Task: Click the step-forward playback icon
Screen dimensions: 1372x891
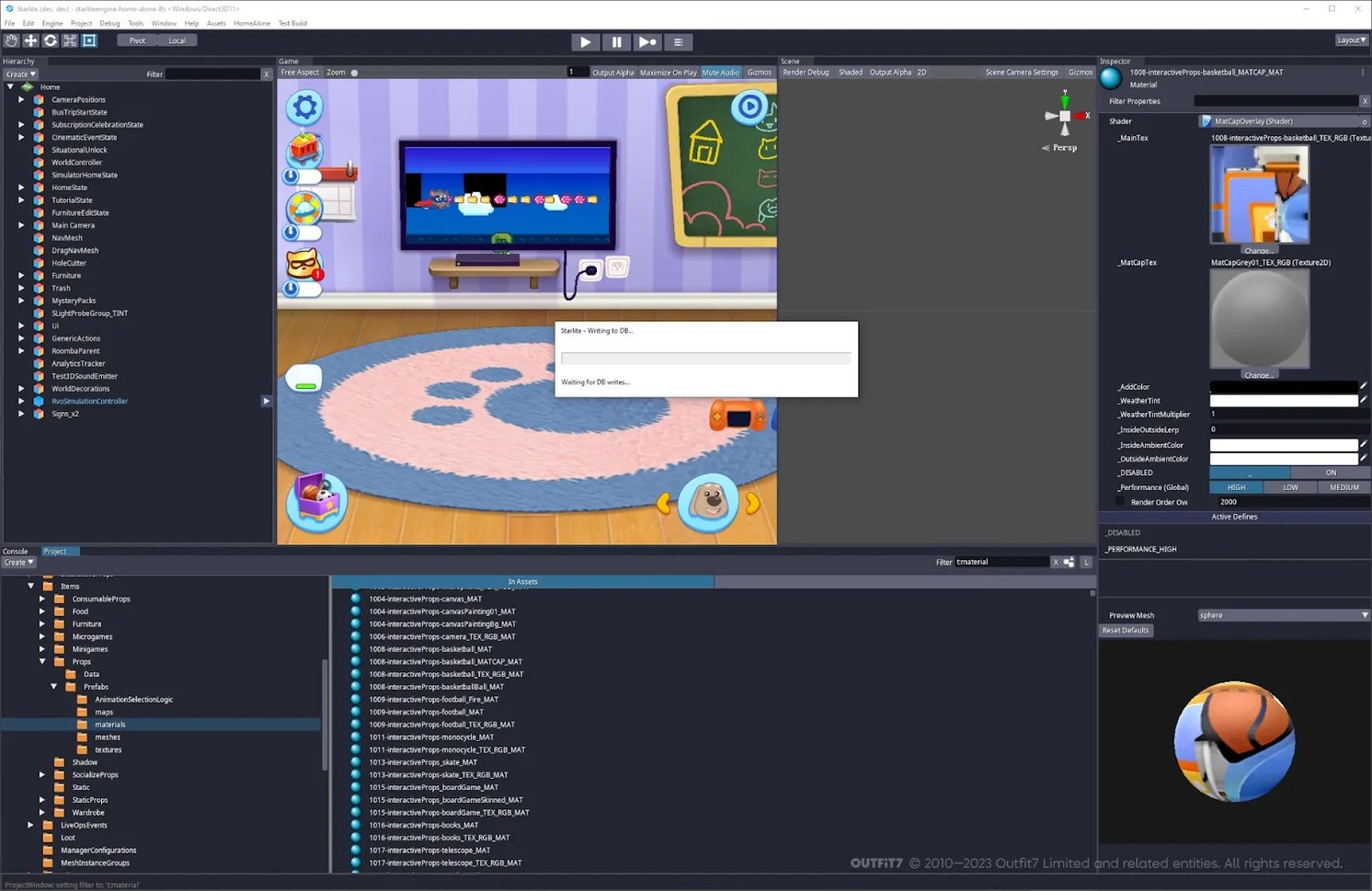Action: pos(647,41)
